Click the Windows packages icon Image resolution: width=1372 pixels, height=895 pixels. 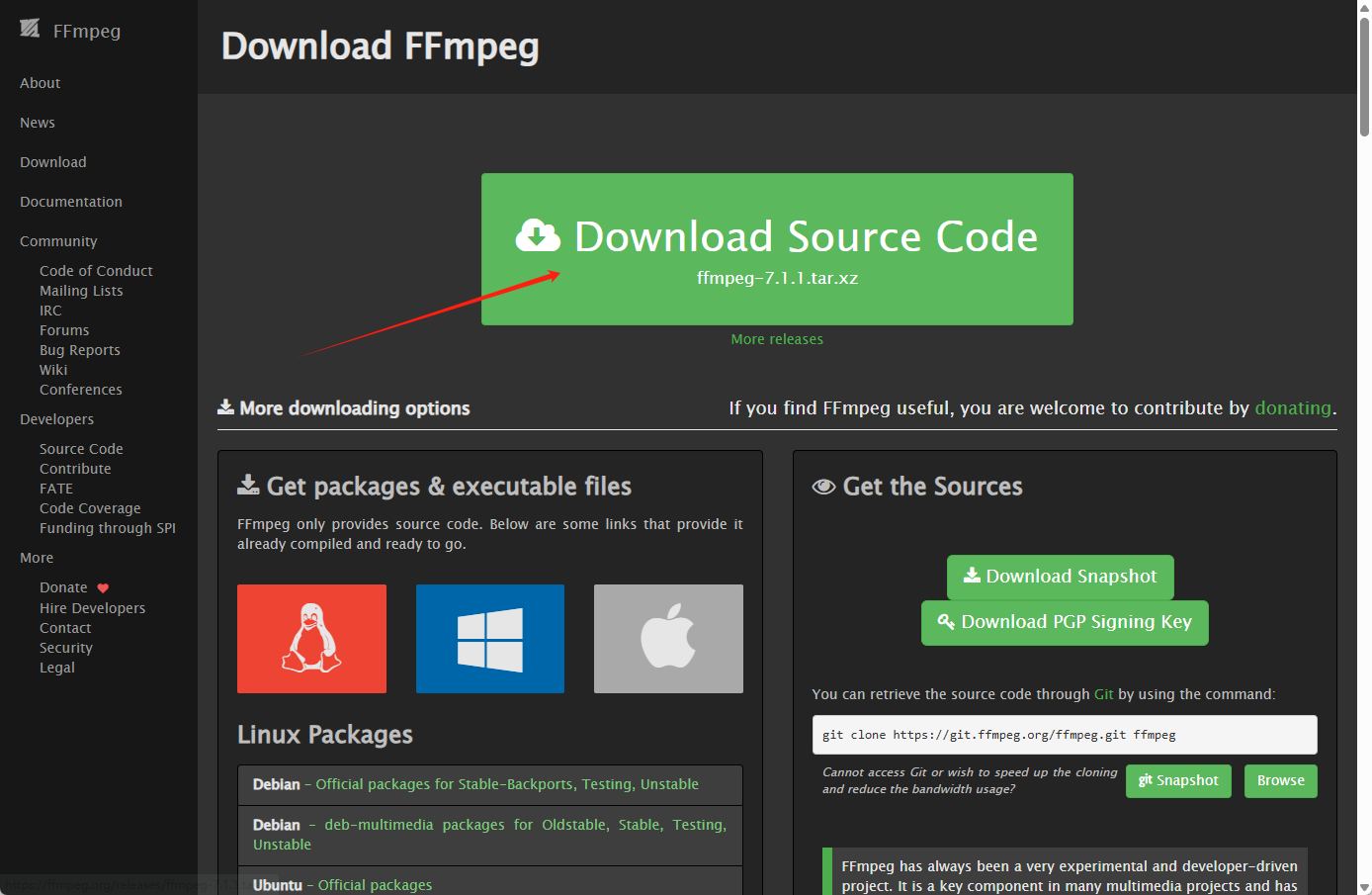490,638
